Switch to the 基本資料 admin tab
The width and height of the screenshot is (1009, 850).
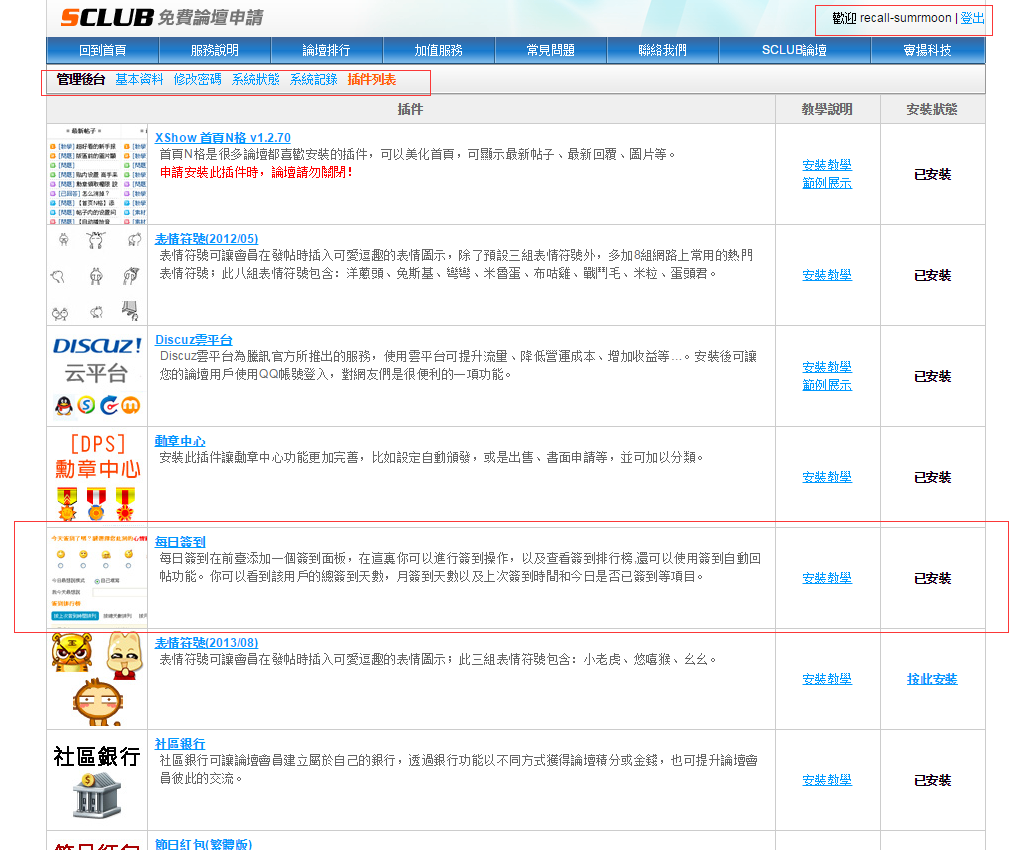pos(140,79)
